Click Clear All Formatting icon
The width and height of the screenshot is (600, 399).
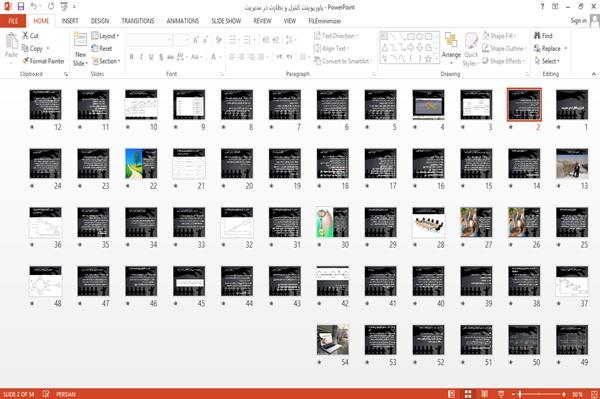218,40
